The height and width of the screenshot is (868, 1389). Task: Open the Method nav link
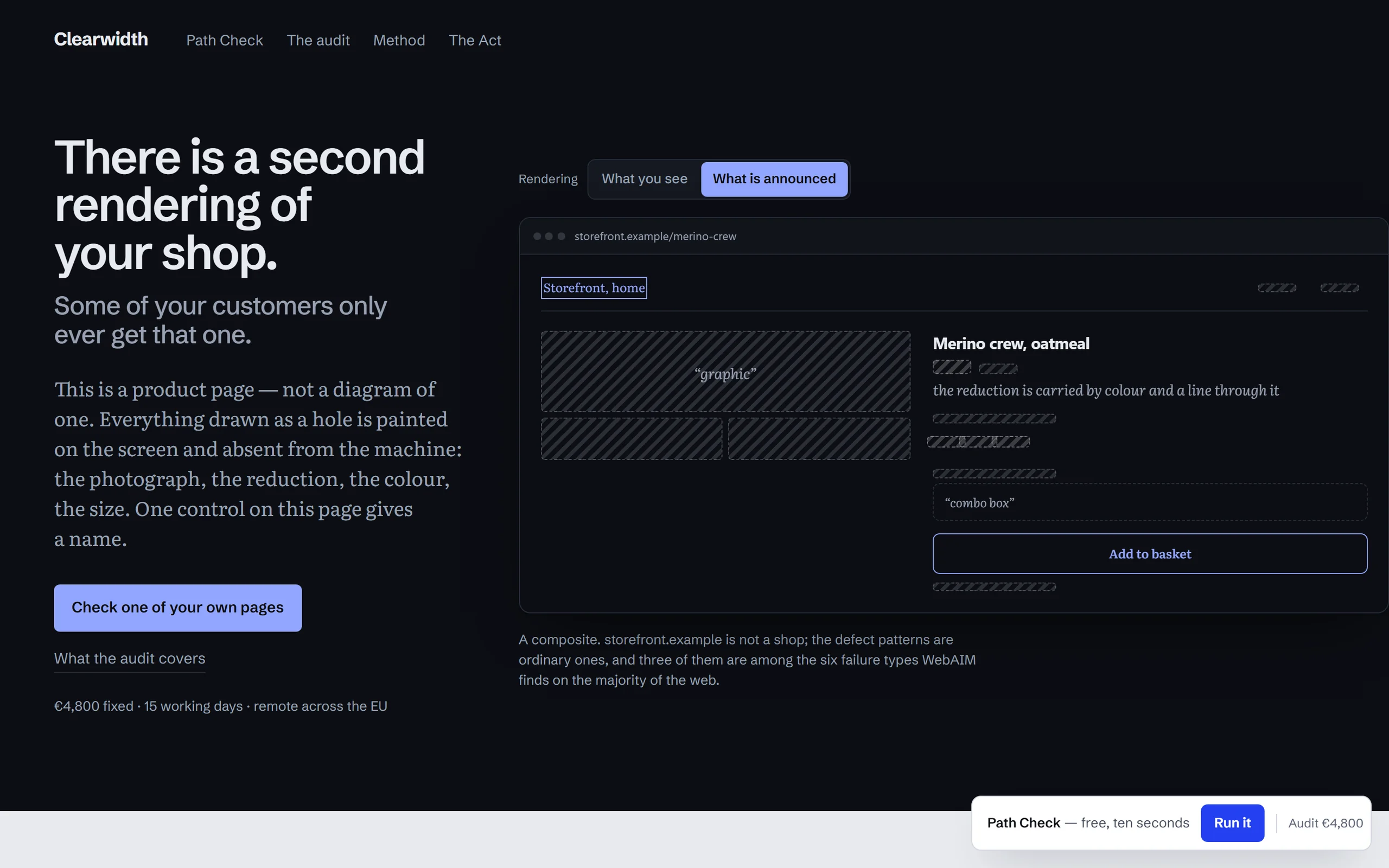(399, 40)
